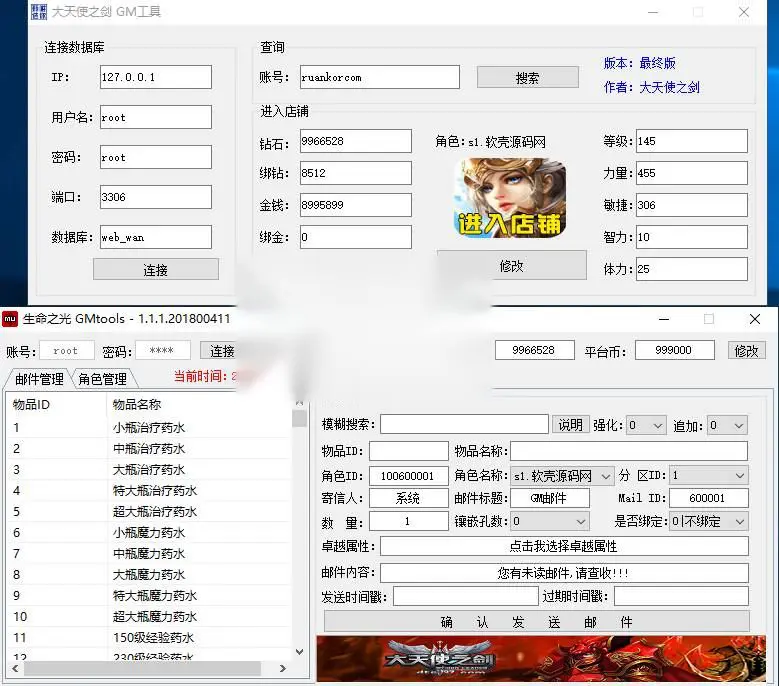
Task: Click the 物品ID input field
Action: pos(408,452)
